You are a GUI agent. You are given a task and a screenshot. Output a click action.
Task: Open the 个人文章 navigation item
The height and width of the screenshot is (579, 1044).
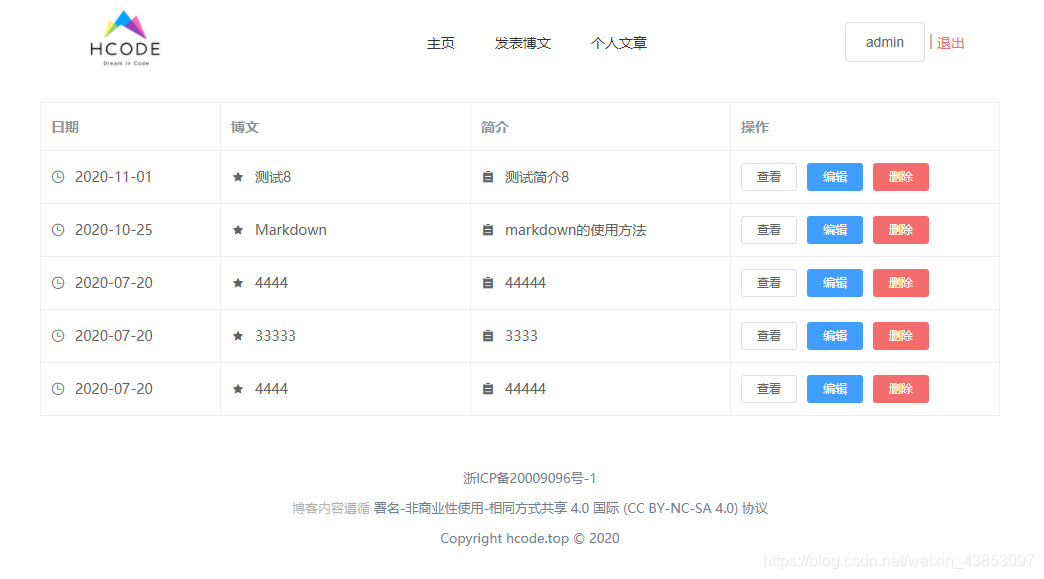[619, 43]
